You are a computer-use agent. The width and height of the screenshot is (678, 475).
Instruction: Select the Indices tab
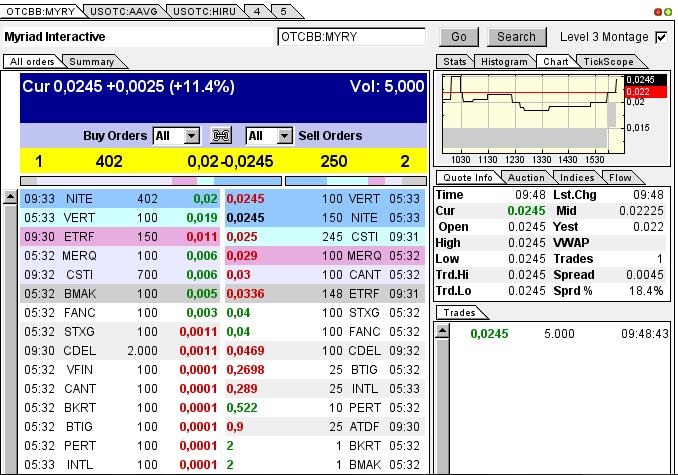(577, 178)
